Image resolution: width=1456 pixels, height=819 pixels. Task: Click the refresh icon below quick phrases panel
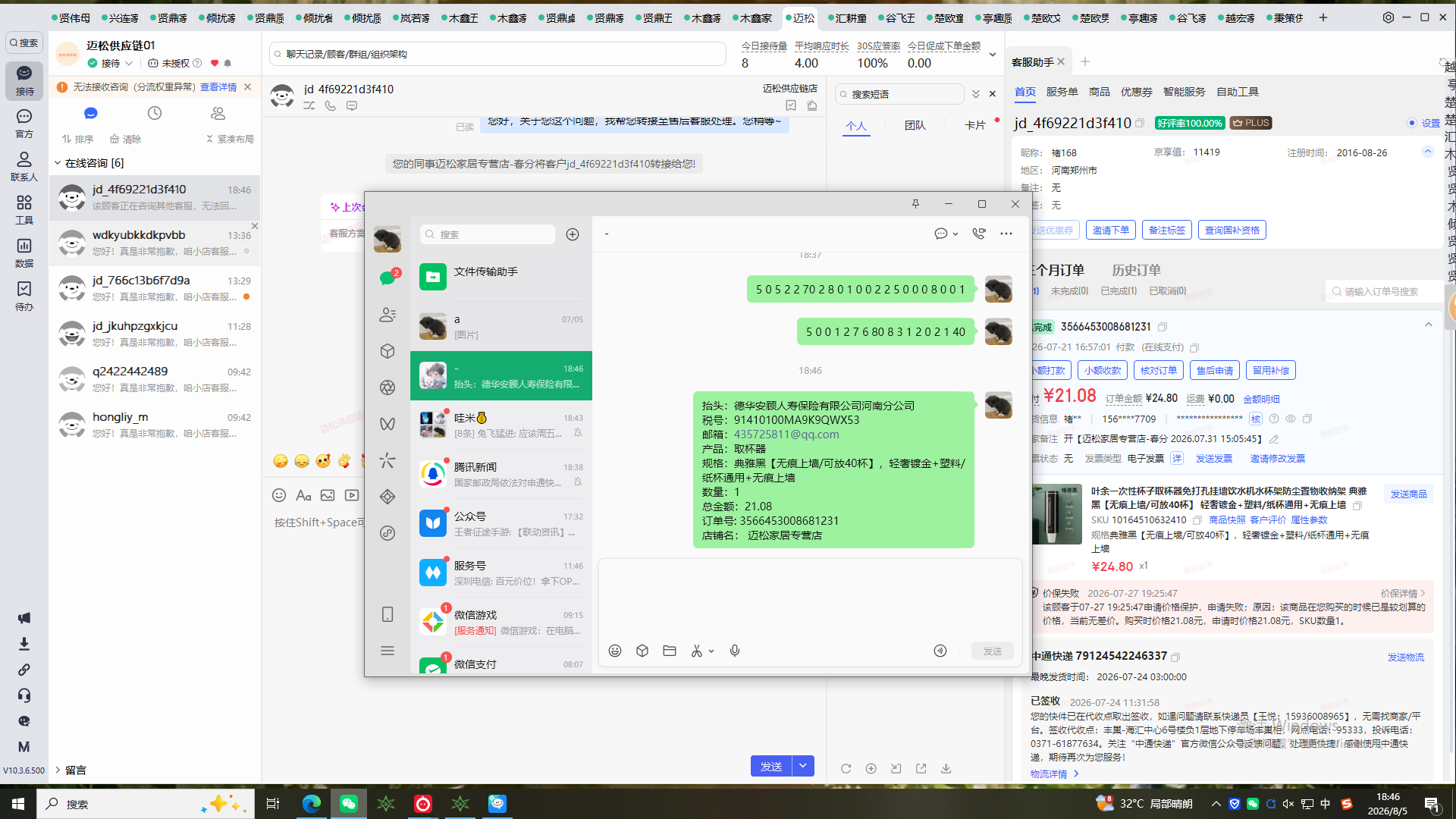click(x=846, y=768)
